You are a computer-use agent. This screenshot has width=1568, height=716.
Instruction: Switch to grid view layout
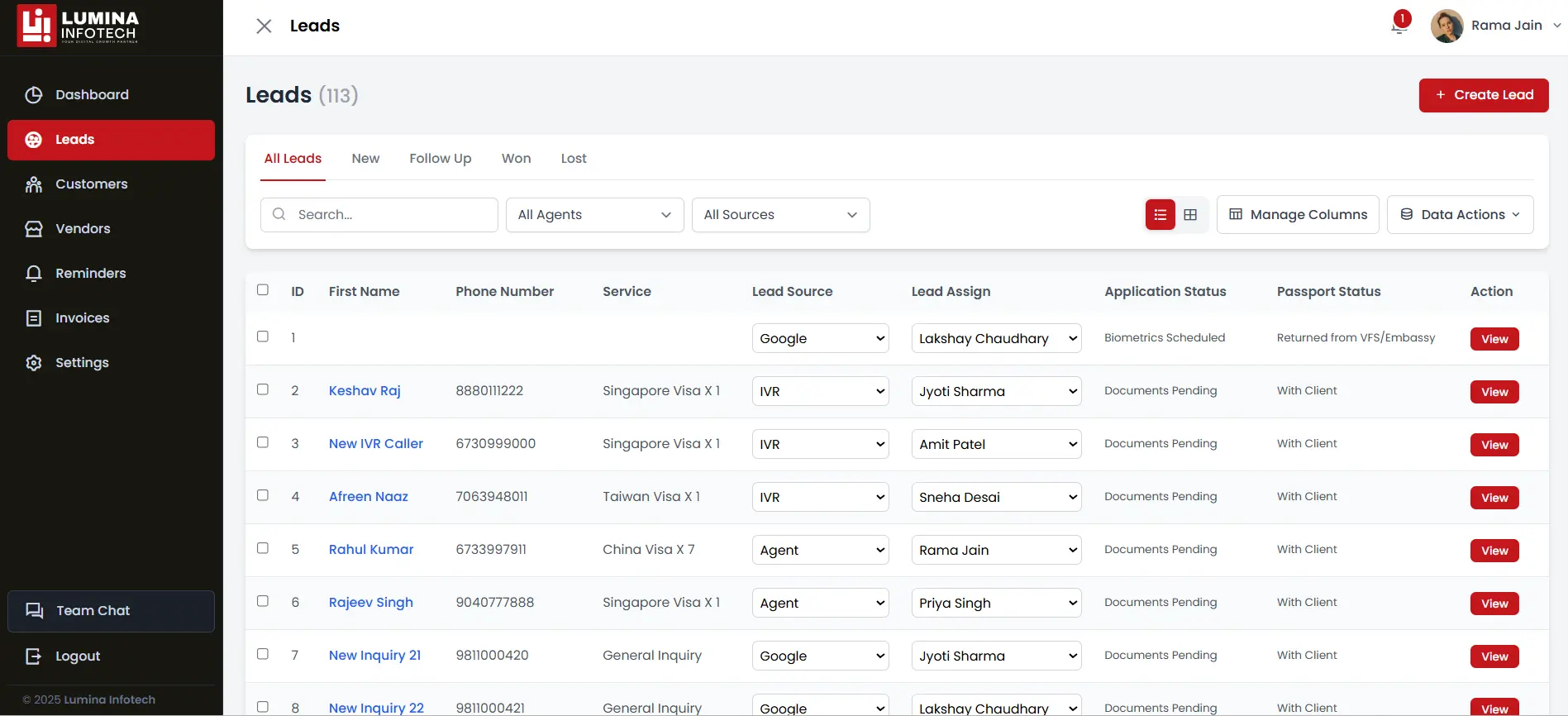point(1190,215)
